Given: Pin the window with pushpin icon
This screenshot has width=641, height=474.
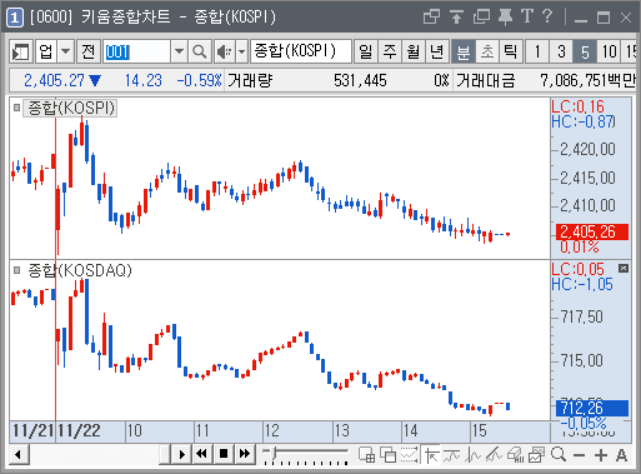Looking at the screenshot, I should tap(506, 17).
